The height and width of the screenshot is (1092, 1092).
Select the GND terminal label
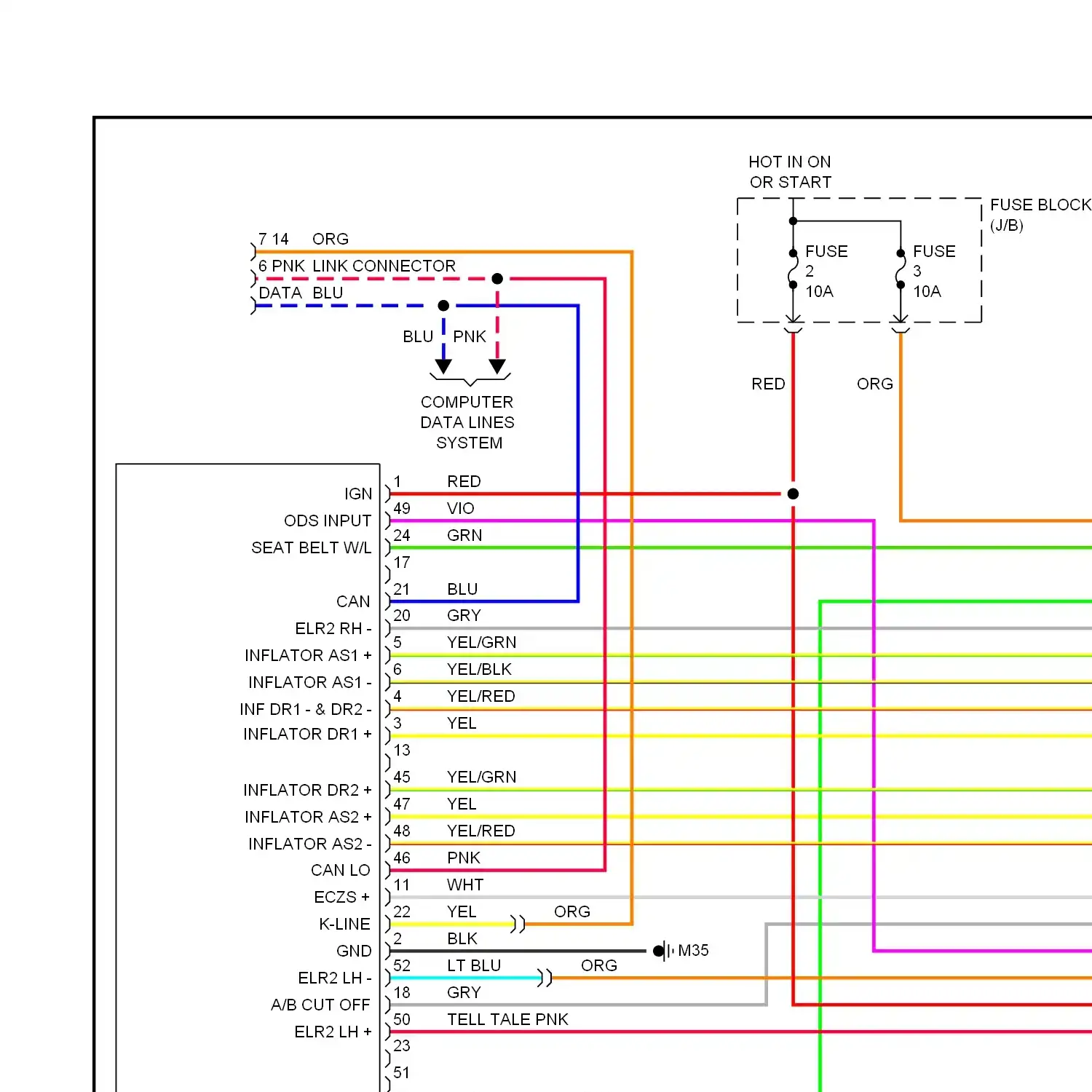pos(354,951)
